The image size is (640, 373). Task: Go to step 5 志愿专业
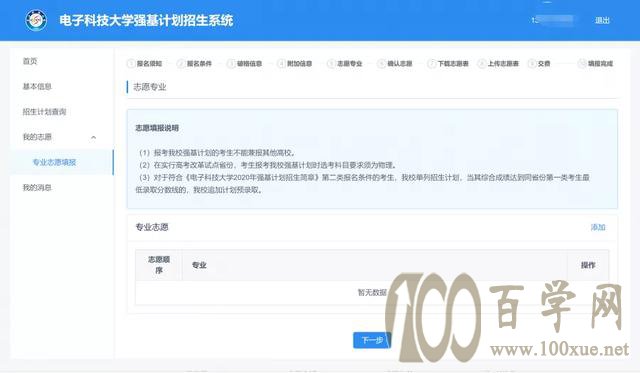(345, 64)
